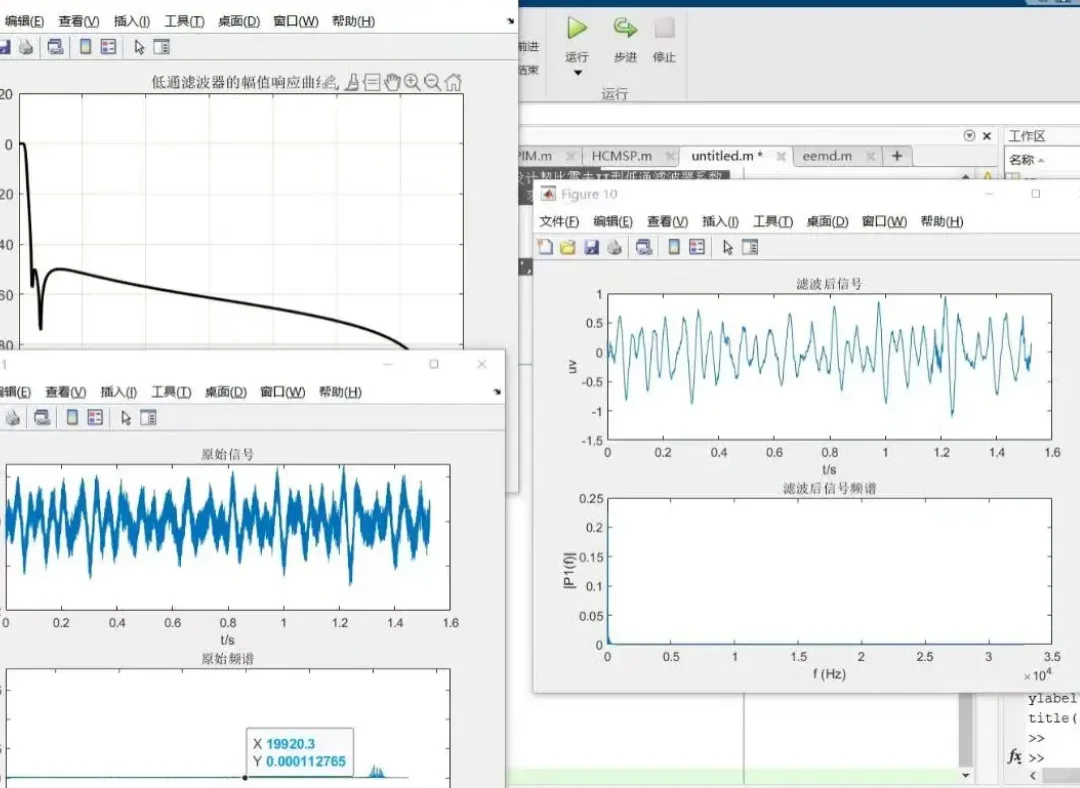
Task: Open 插入(I) menu in top filter figure
Action: pyautogui.click(x=132, y=21)
